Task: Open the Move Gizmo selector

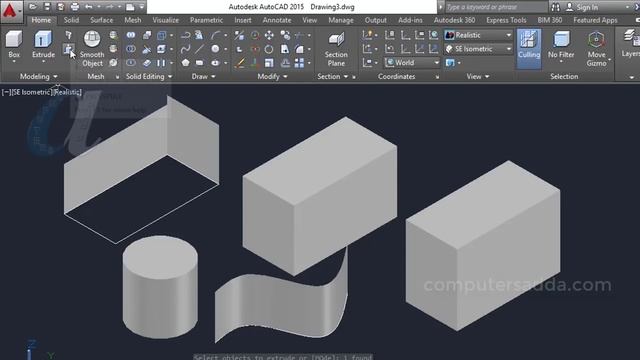Action: [597, 49]
